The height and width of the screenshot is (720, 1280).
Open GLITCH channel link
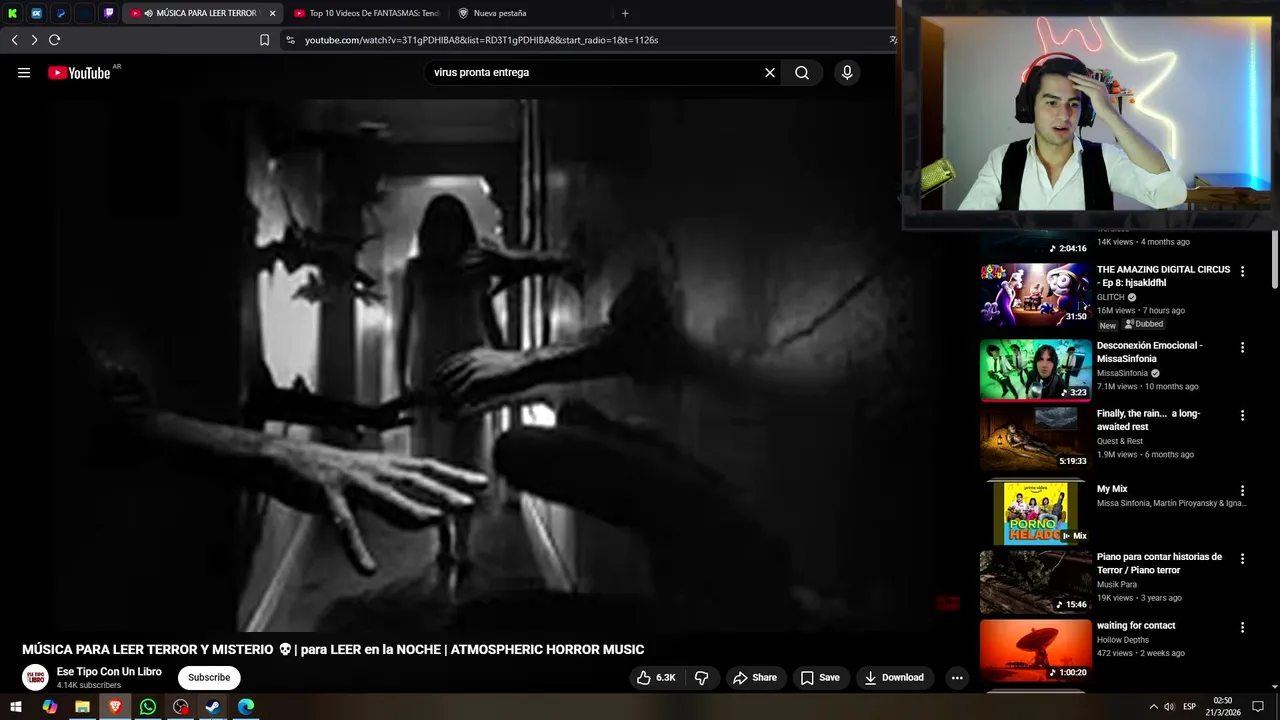point(1110,297)
